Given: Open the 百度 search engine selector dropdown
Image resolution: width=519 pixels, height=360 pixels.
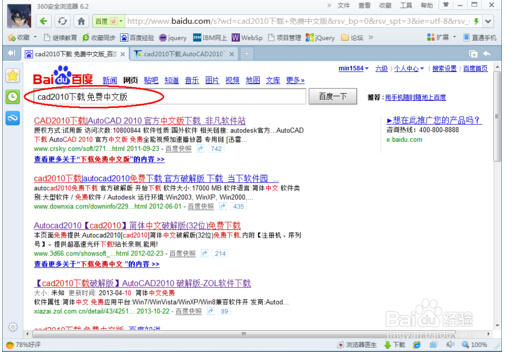Looking at the screenshot, I should pyautogui.click(x=108, y=21).
